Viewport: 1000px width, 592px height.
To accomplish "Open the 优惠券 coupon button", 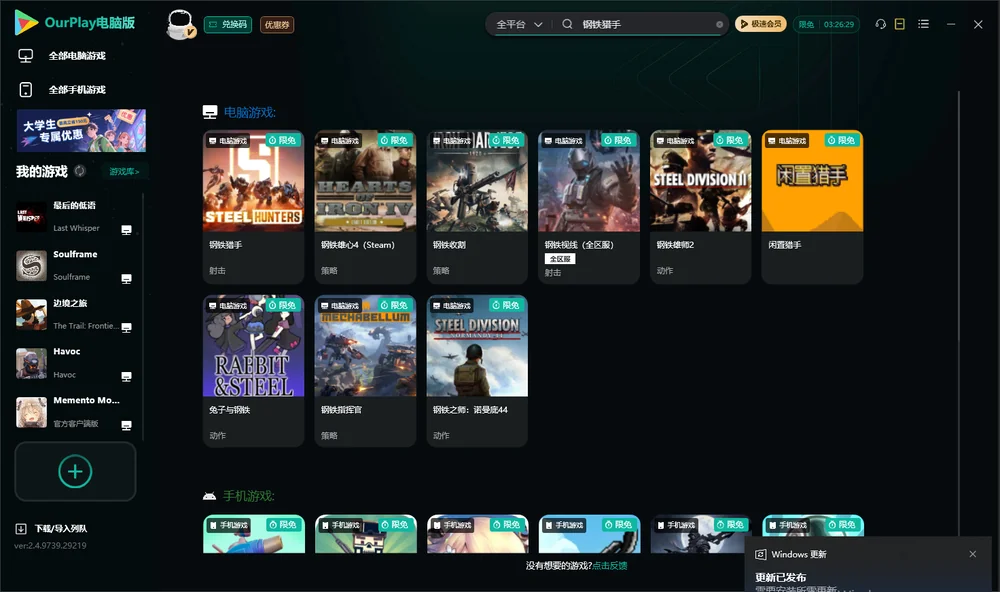I will tap(277, 24).
